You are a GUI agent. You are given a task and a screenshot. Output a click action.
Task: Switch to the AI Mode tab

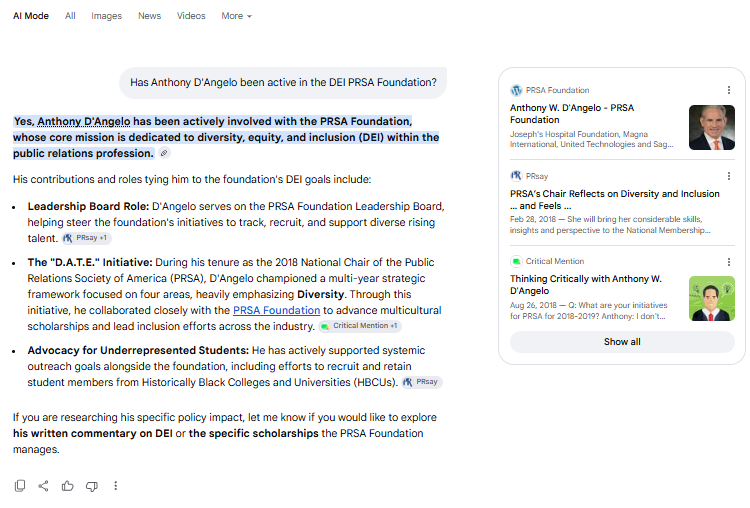(x=31, y=16)
